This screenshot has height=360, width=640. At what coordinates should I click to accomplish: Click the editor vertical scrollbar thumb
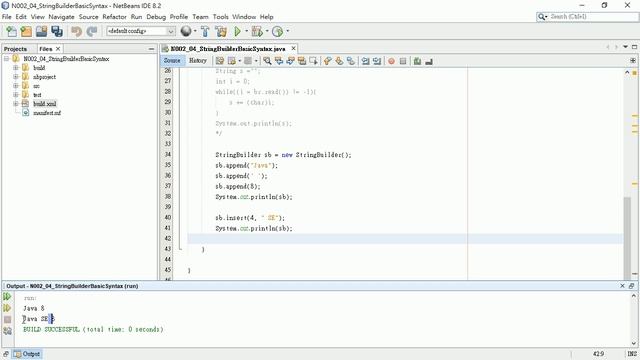tap(627, 238)
